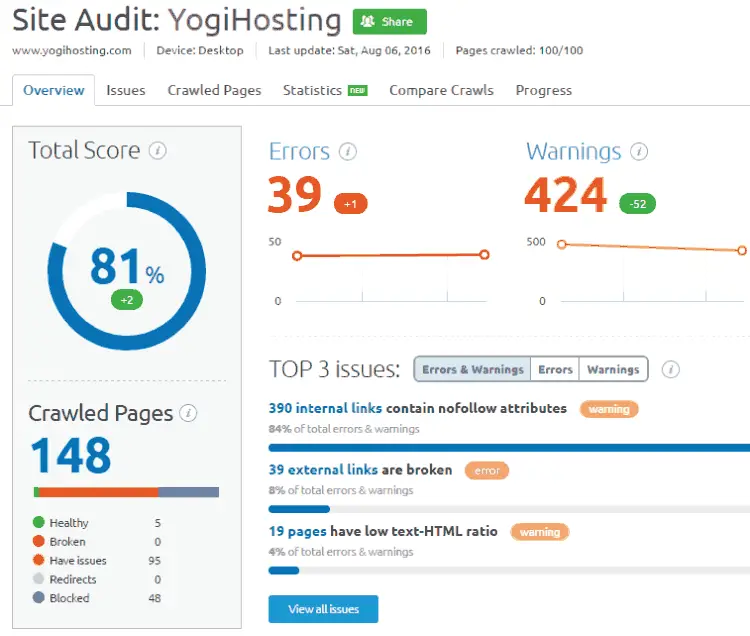Viewport: 750px width, 636px height.
Task: Click the +1 errors change badge
Action: (x=350, y=204)
